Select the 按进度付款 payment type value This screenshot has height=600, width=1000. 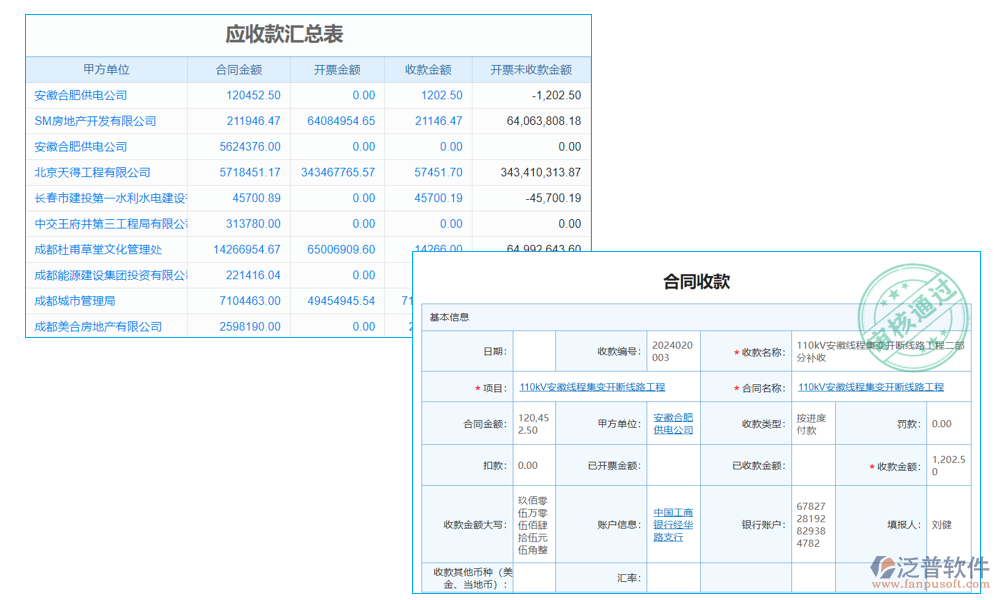(x=810, y=422)
